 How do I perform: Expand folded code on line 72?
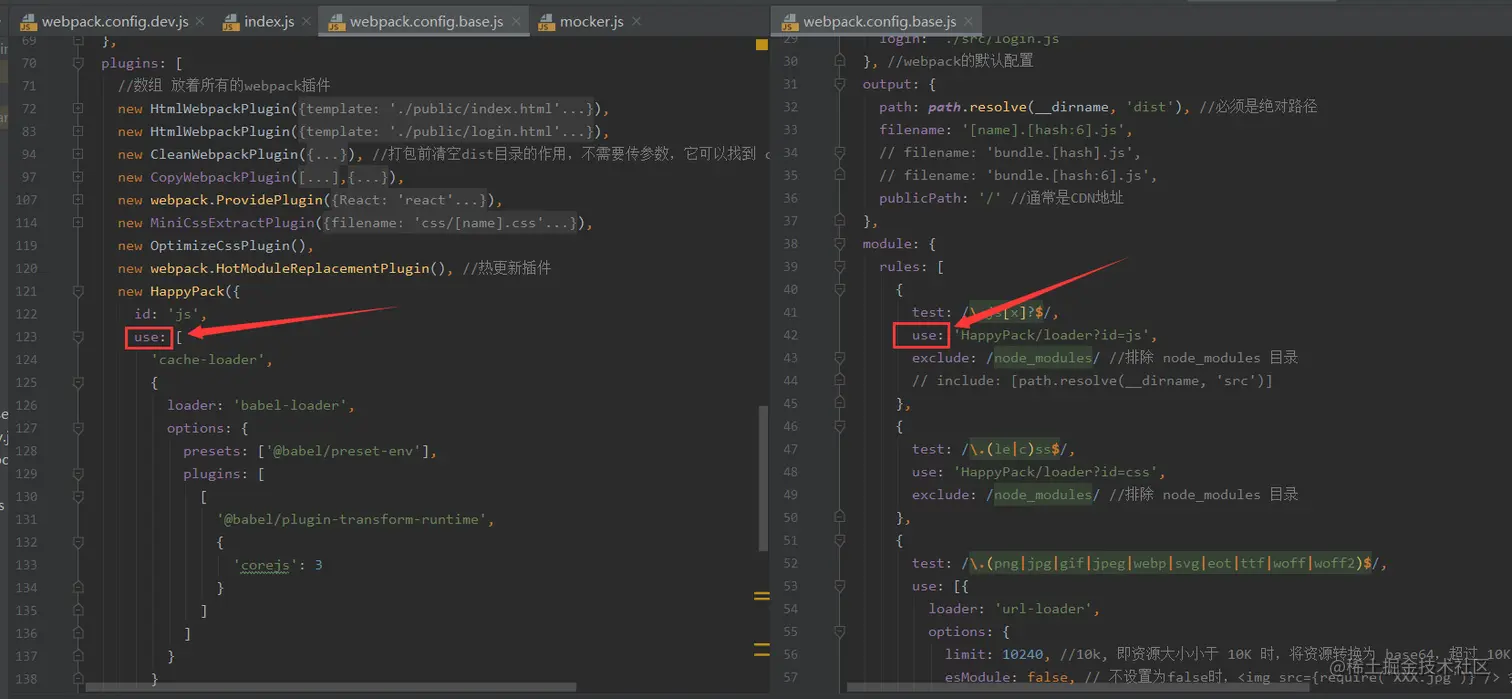[78, 108]
